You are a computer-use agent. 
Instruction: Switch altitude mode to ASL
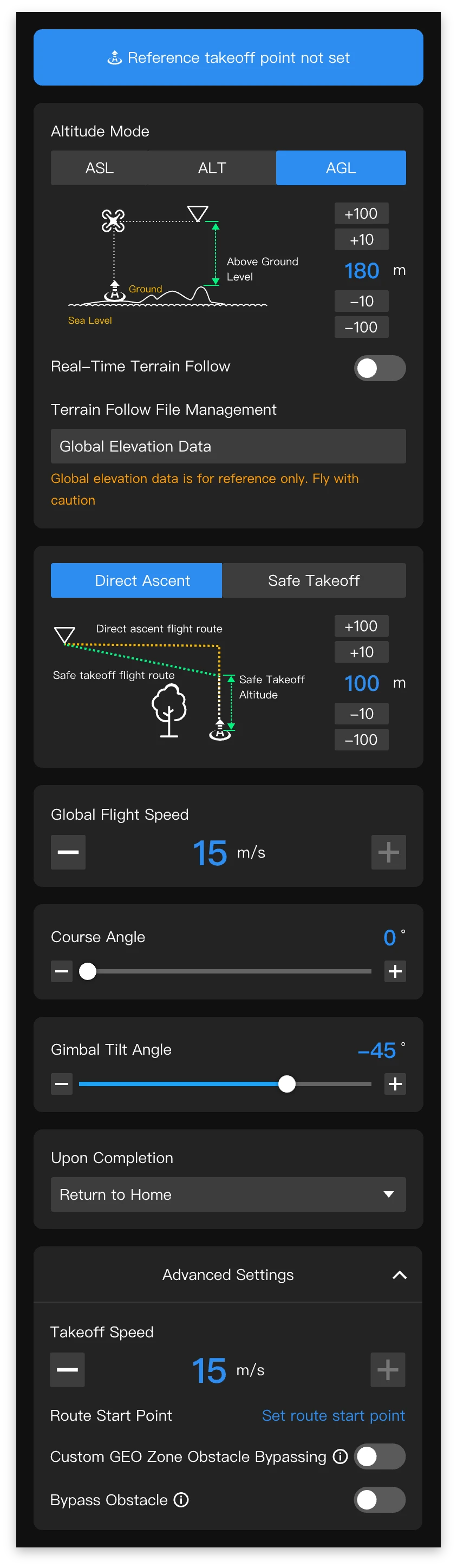pos(100,168)
